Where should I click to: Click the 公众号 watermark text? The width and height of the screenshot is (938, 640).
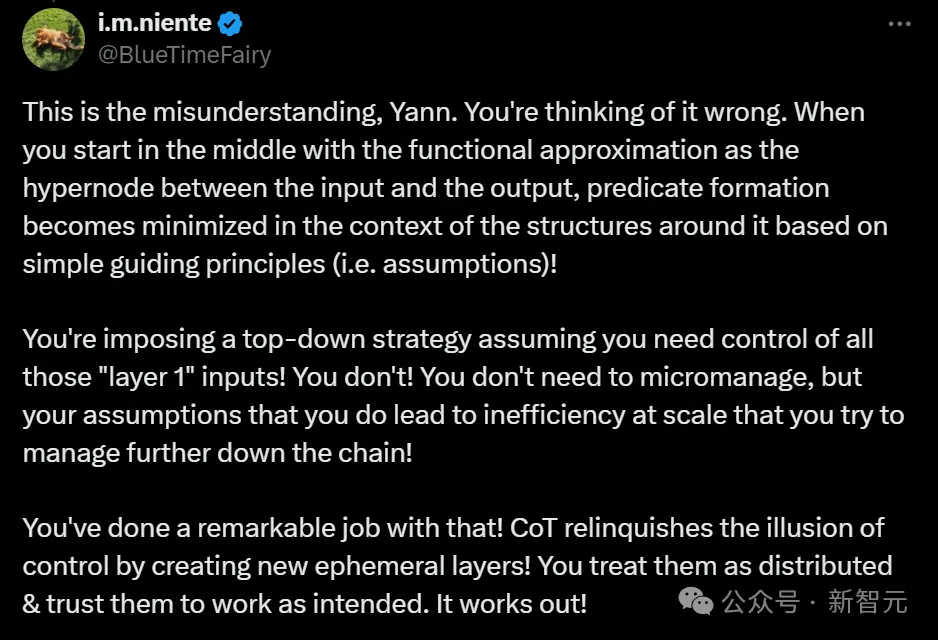[x=760, y=602]
